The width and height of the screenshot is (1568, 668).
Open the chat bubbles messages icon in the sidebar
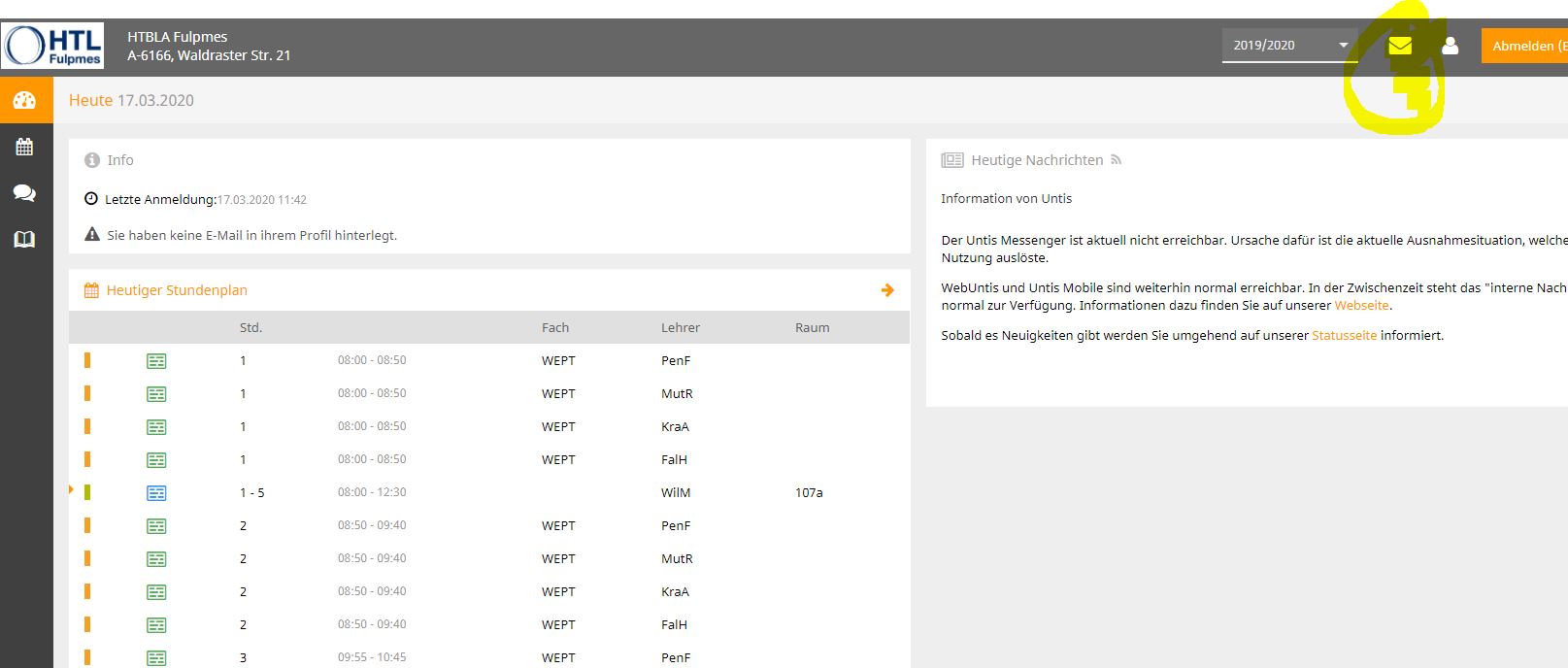[25, 192]
